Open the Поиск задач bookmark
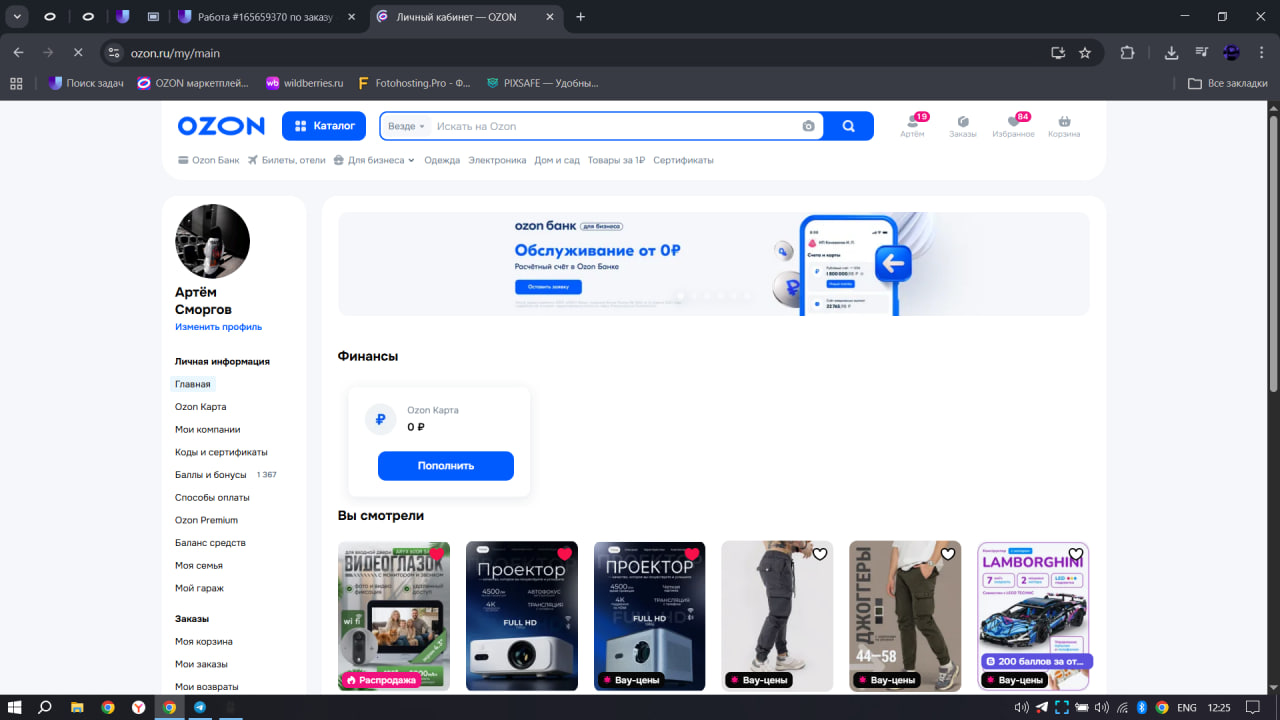The image size is (1280, 720). click(x=86, y=84)
